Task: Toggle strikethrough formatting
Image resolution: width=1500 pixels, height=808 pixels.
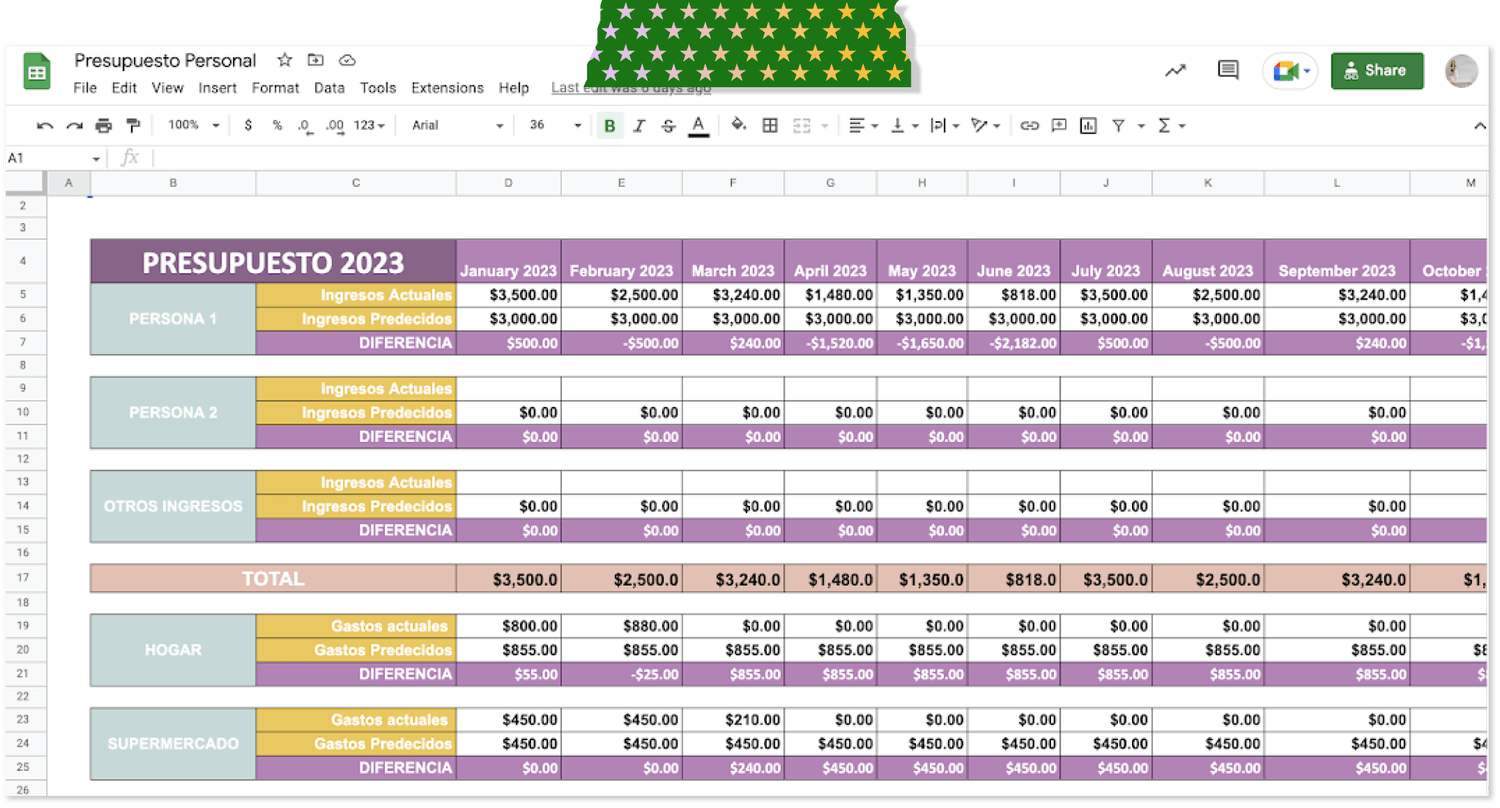Action: (669, 126)
